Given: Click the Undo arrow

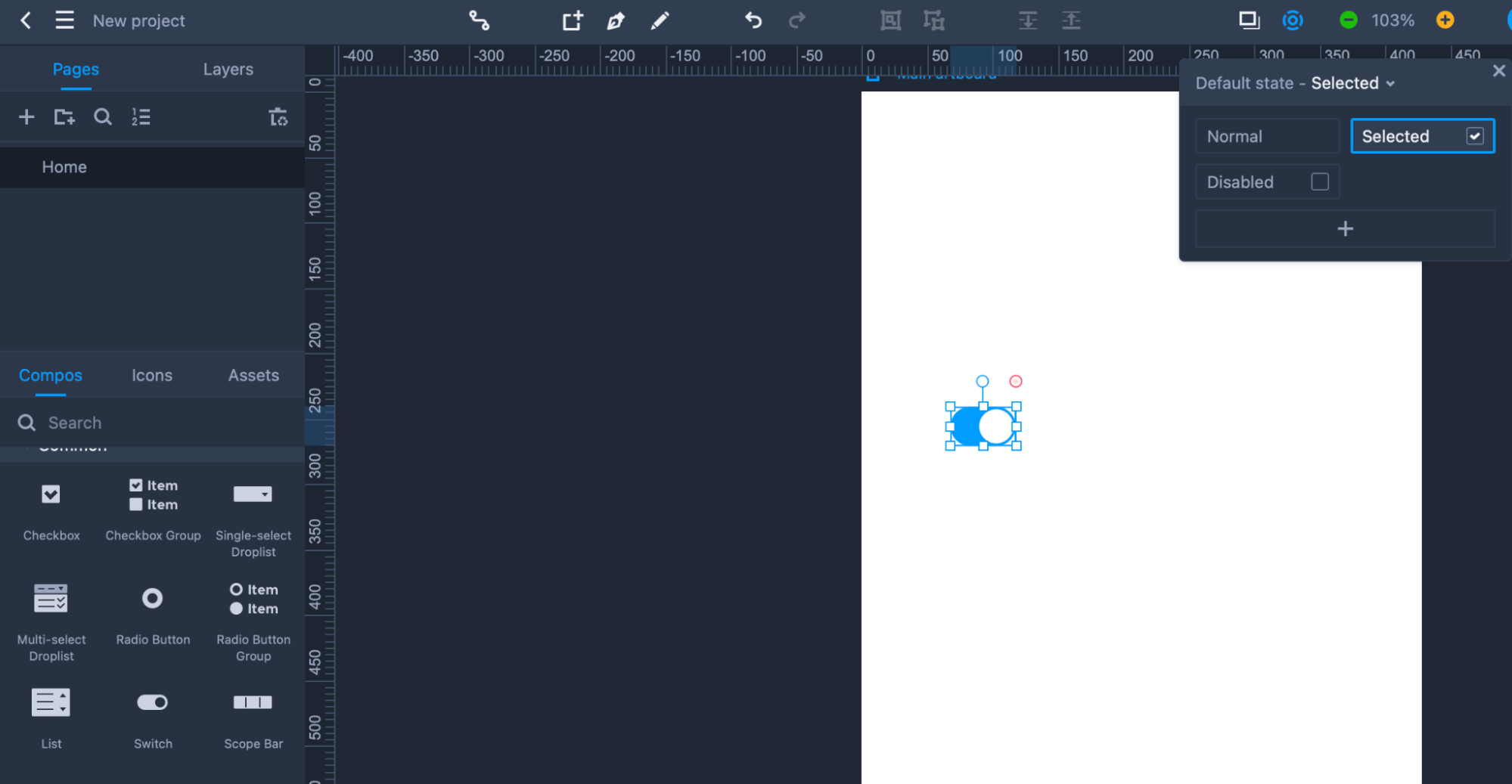Looking at the screenshot, I should (753, 20).
